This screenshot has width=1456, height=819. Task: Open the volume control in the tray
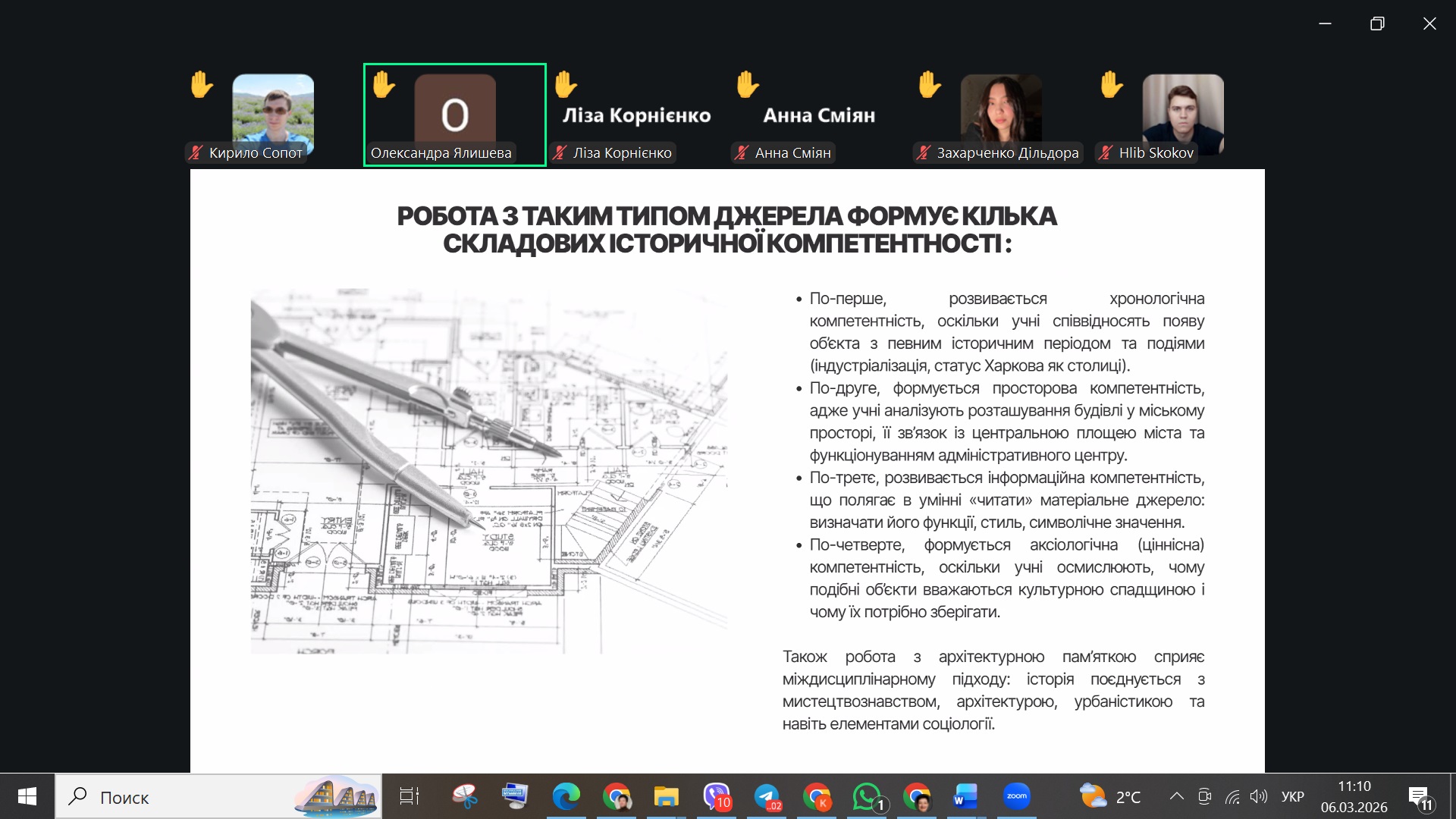1259,796
